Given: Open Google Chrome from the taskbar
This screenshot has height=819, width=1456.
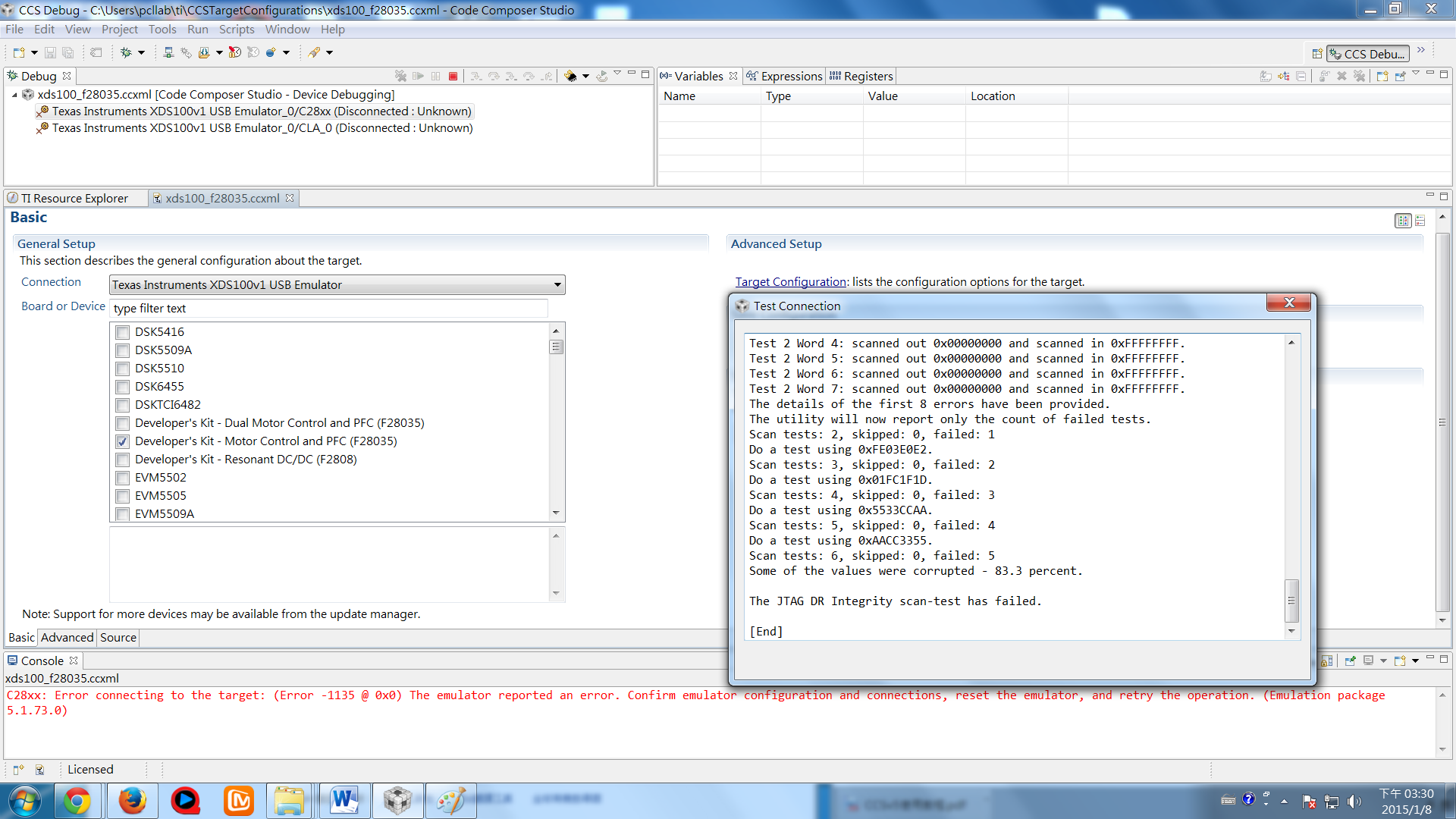Looking at the screenshot, I should [x=77, y=801].
